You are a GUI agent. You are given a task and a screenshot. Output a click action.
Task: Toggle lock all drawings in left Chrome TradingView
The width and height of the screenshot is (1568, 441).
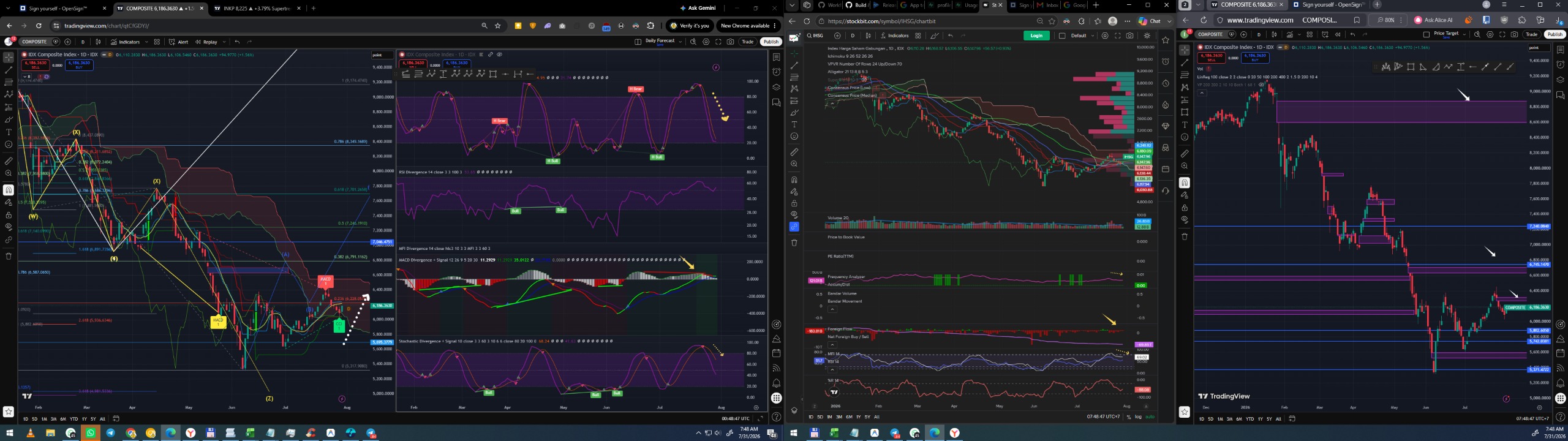(x=9, y=215)
